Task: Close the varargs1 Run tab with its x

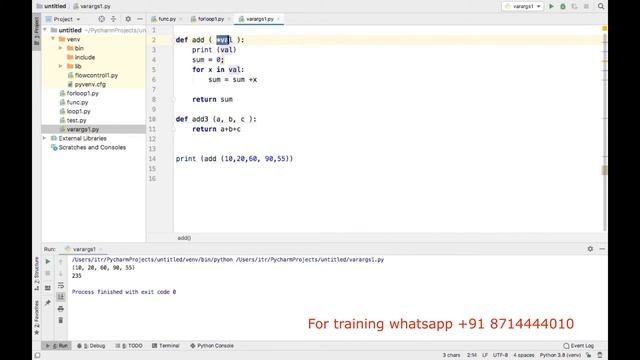Action: coord(101,249)
